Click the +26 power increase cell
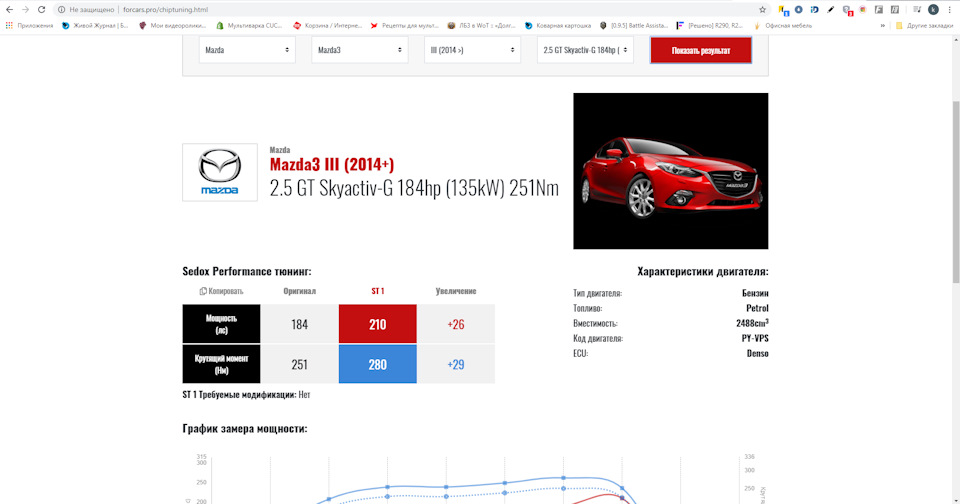Viewport: 960px width, 504px height. 456,324
